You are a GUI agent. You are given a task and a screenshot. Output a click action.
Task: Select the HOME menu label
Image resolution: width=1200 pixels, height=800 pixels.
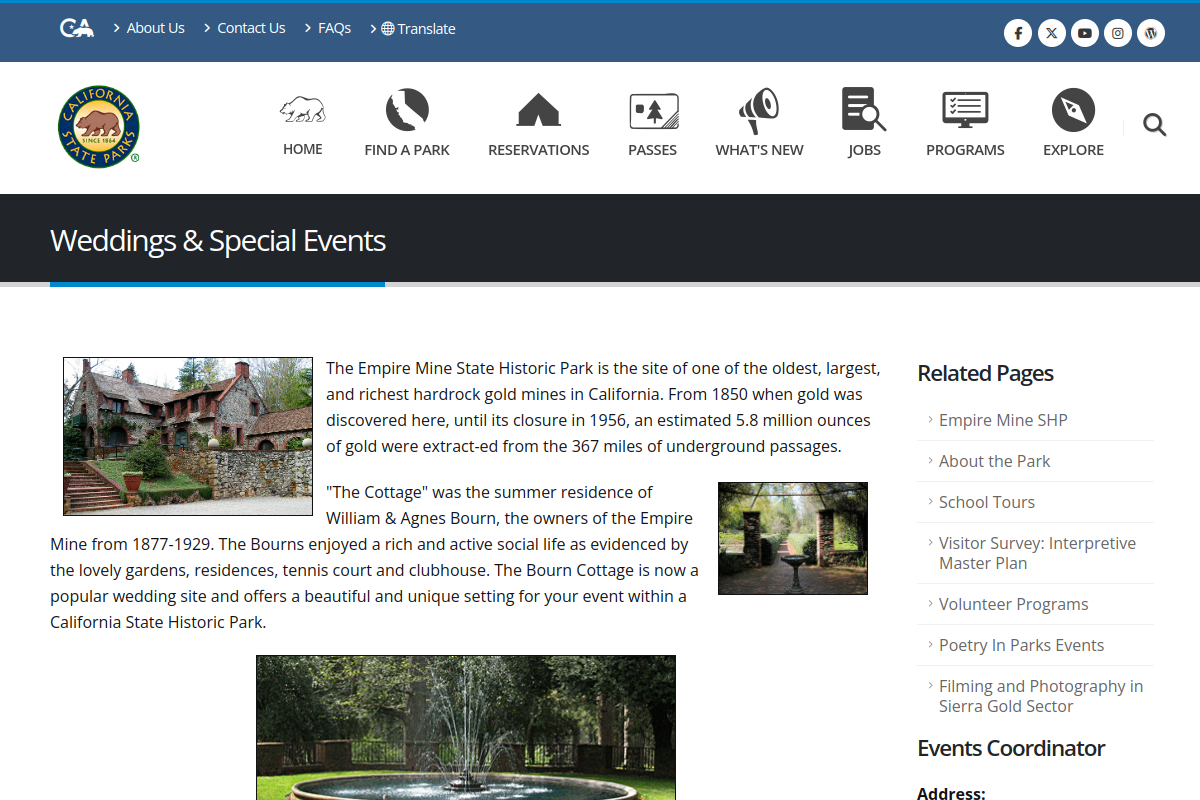302,149
